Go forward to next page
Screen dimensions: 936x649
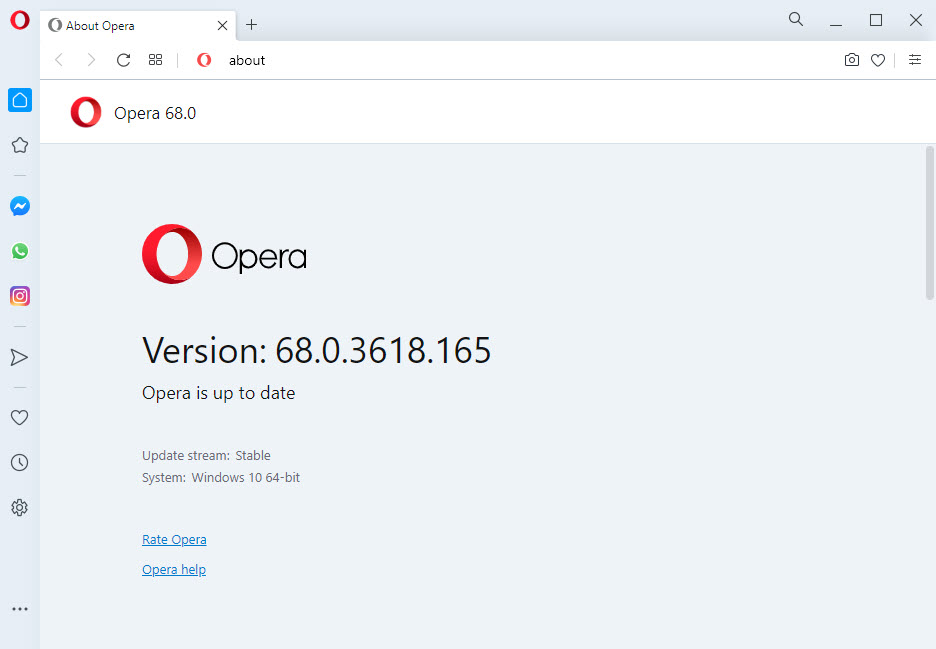91,60
